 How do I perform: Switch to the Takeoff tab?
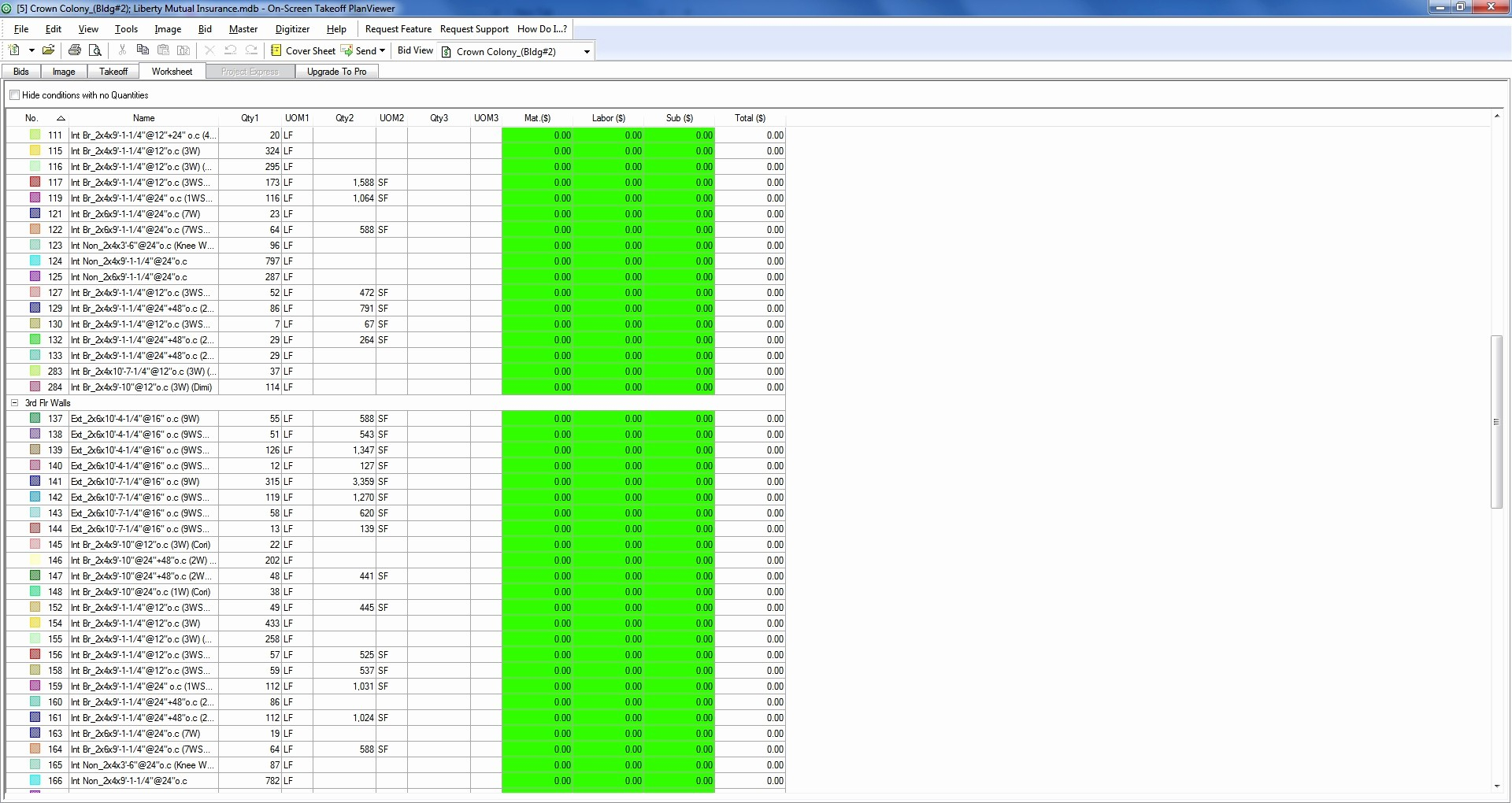click(113, 72)
